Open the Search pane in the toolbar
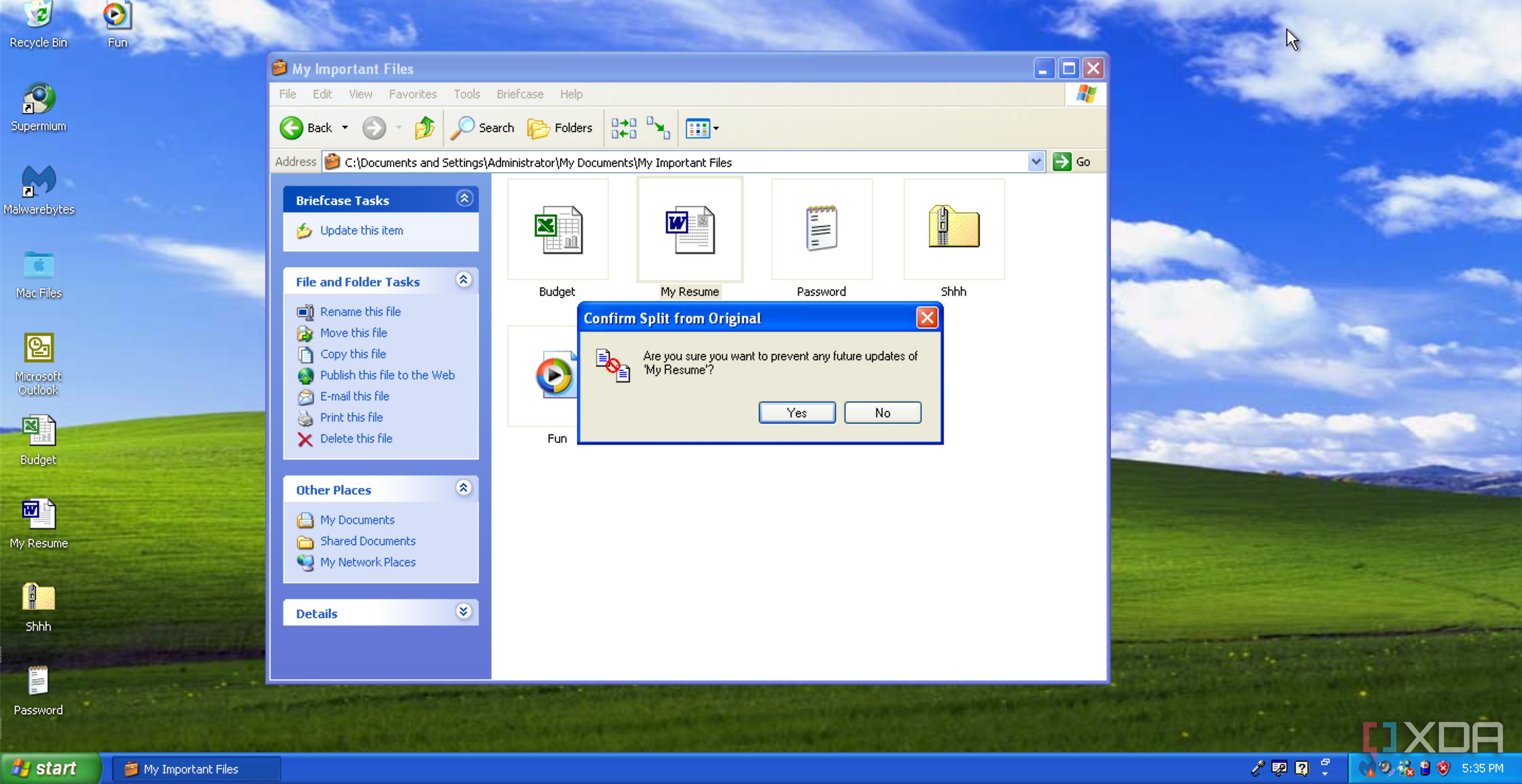The image size is (1522, 784). click(482, 128)
